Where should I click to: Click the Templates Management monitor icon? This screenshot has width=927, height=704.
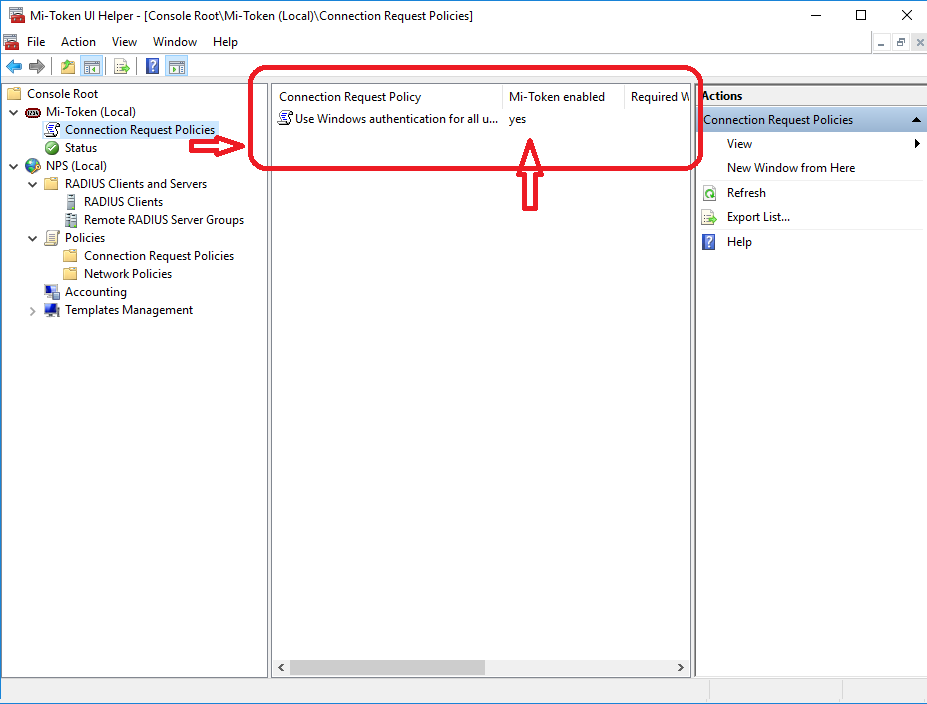(52, 310)
